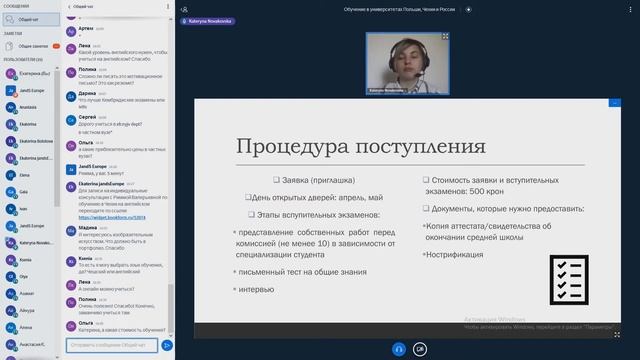The width and height of the screenshot is (640, 360).
Task: Open the bookform link in chat
Action: tap(112, 218)
